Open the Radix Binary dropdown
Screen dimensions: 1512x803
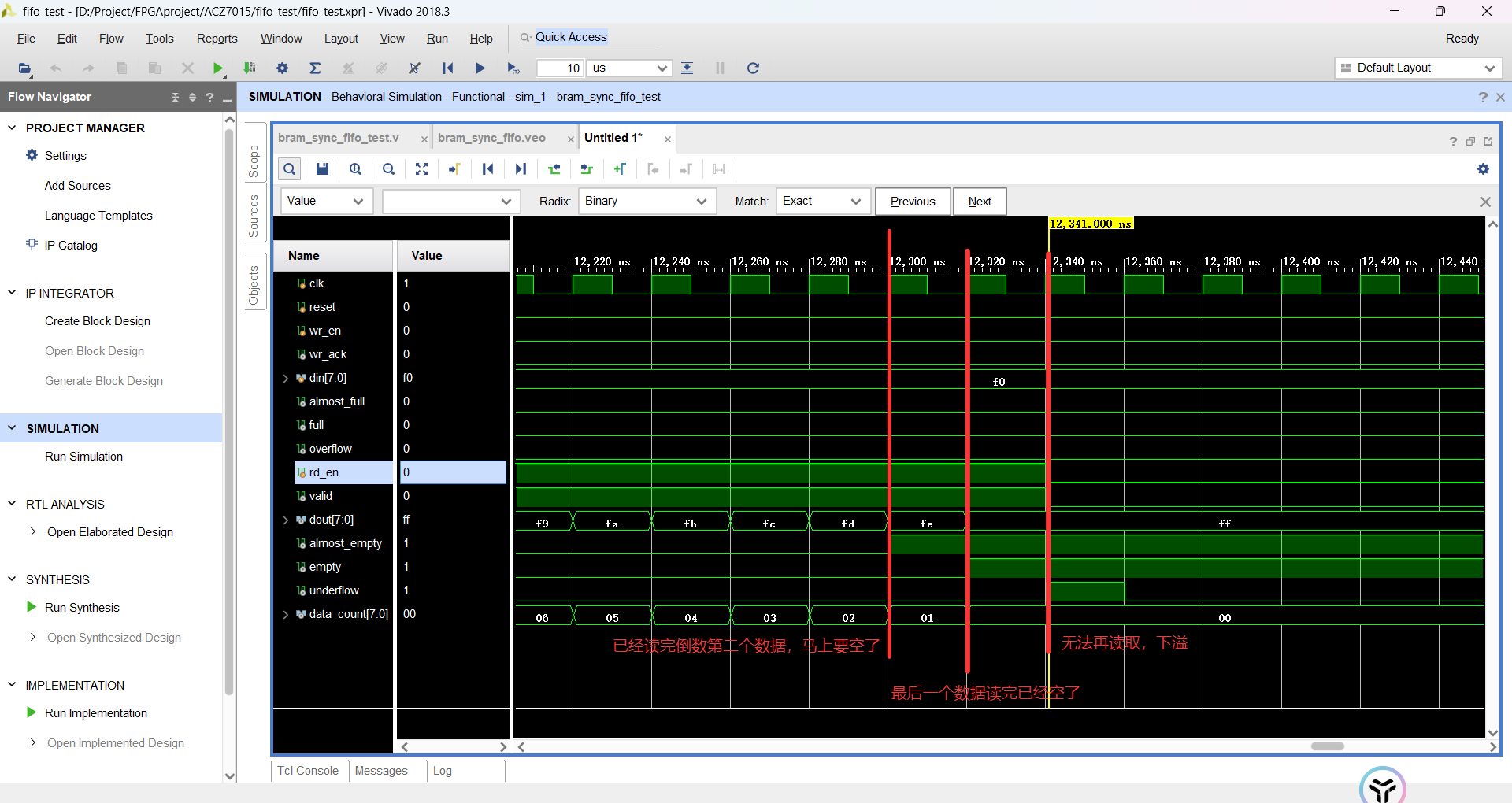[647, 201]
